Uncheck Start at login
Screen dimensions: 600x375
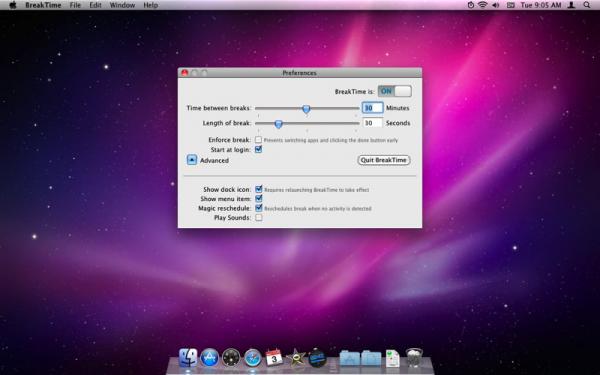259,149
